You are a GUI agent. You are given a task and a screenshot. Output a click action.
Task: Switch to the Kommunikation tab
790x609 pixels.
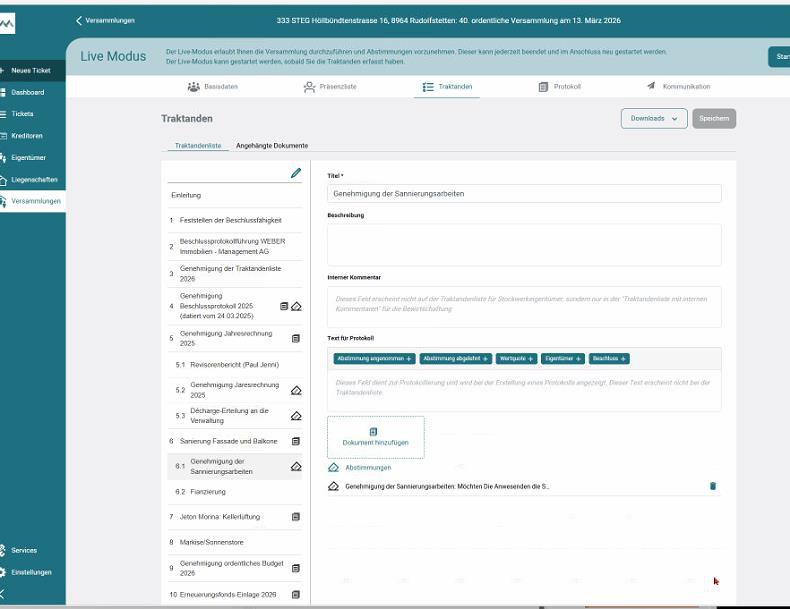[679, 87]
